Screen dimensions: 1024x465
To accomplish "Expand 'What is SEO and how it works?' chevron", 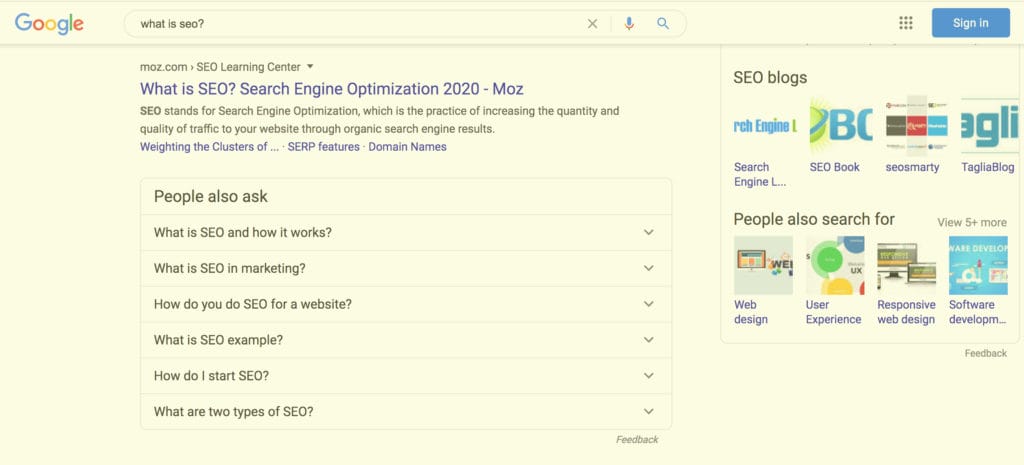I will 648,232.
